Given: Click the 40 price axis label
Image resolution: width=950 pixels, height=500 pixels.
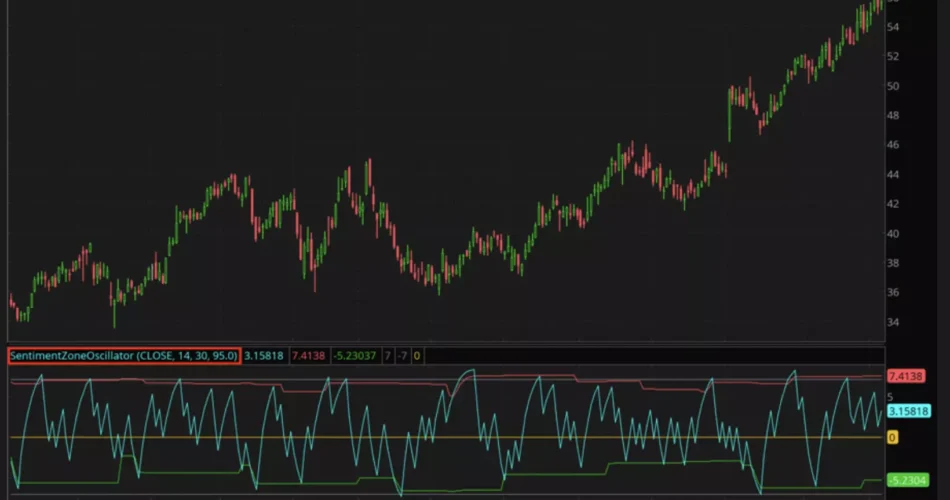Looking at the screenshot, I should (x=894, y=234).
